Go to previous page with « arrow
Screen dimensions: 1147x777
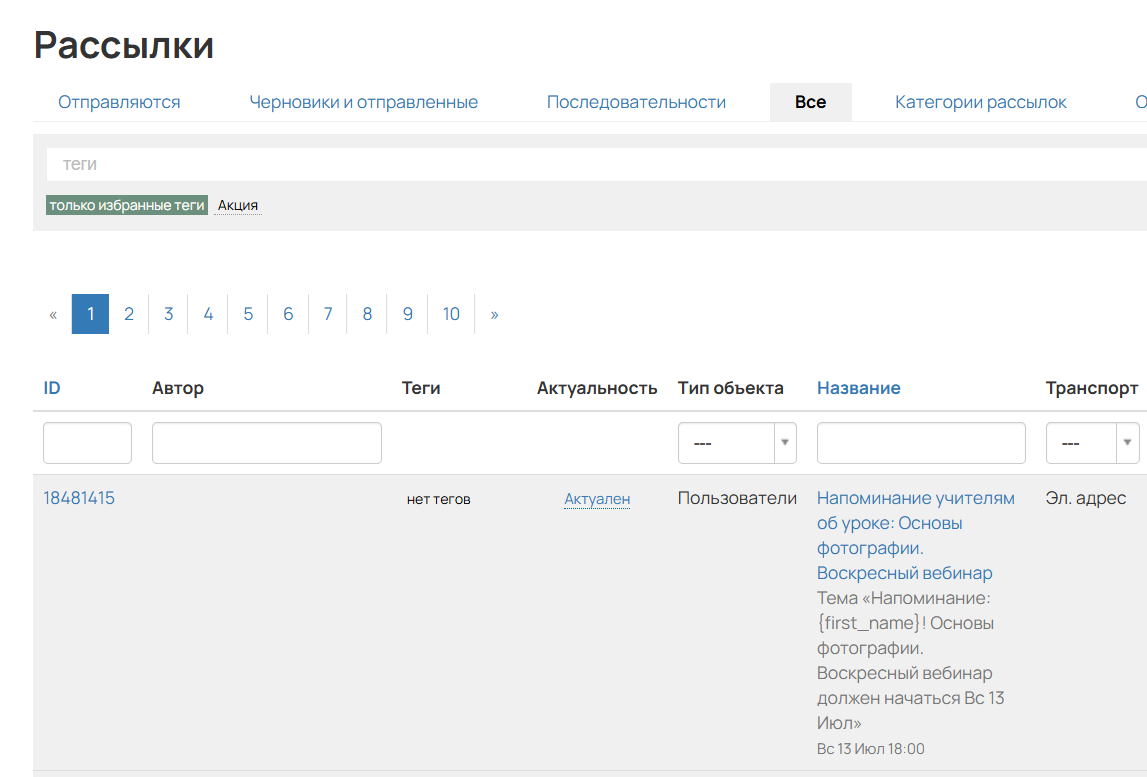pyautogui.click(x=53, y=314)
